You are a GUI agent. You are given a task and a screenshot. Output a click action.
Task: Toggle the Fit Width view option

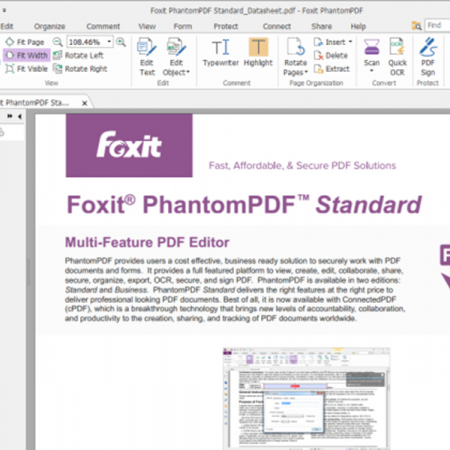click(x=27, y=55)
